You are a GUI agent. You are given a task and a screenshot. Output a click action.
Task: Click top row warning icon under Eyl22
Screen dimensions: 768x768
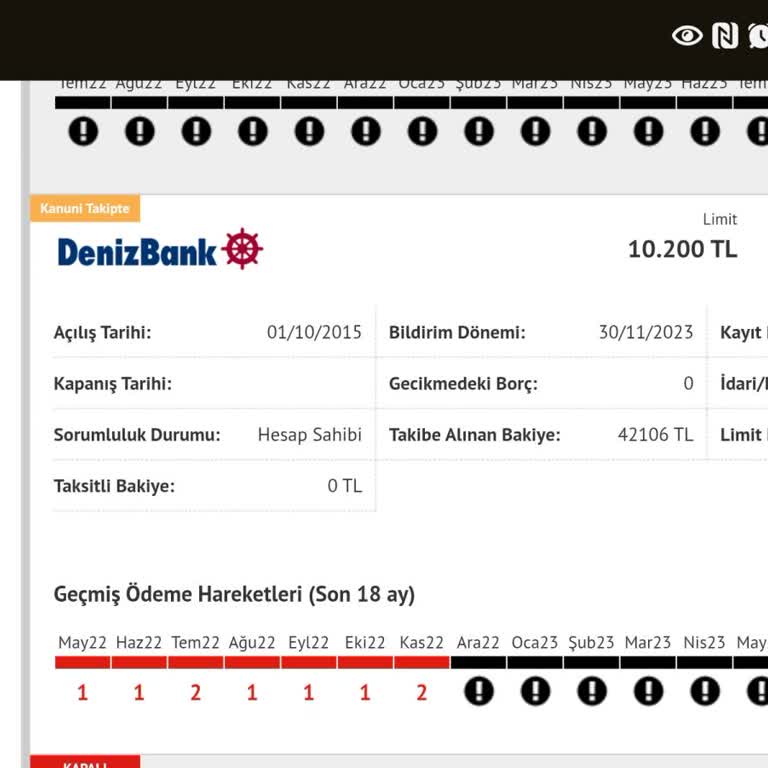tap(196, 131)
